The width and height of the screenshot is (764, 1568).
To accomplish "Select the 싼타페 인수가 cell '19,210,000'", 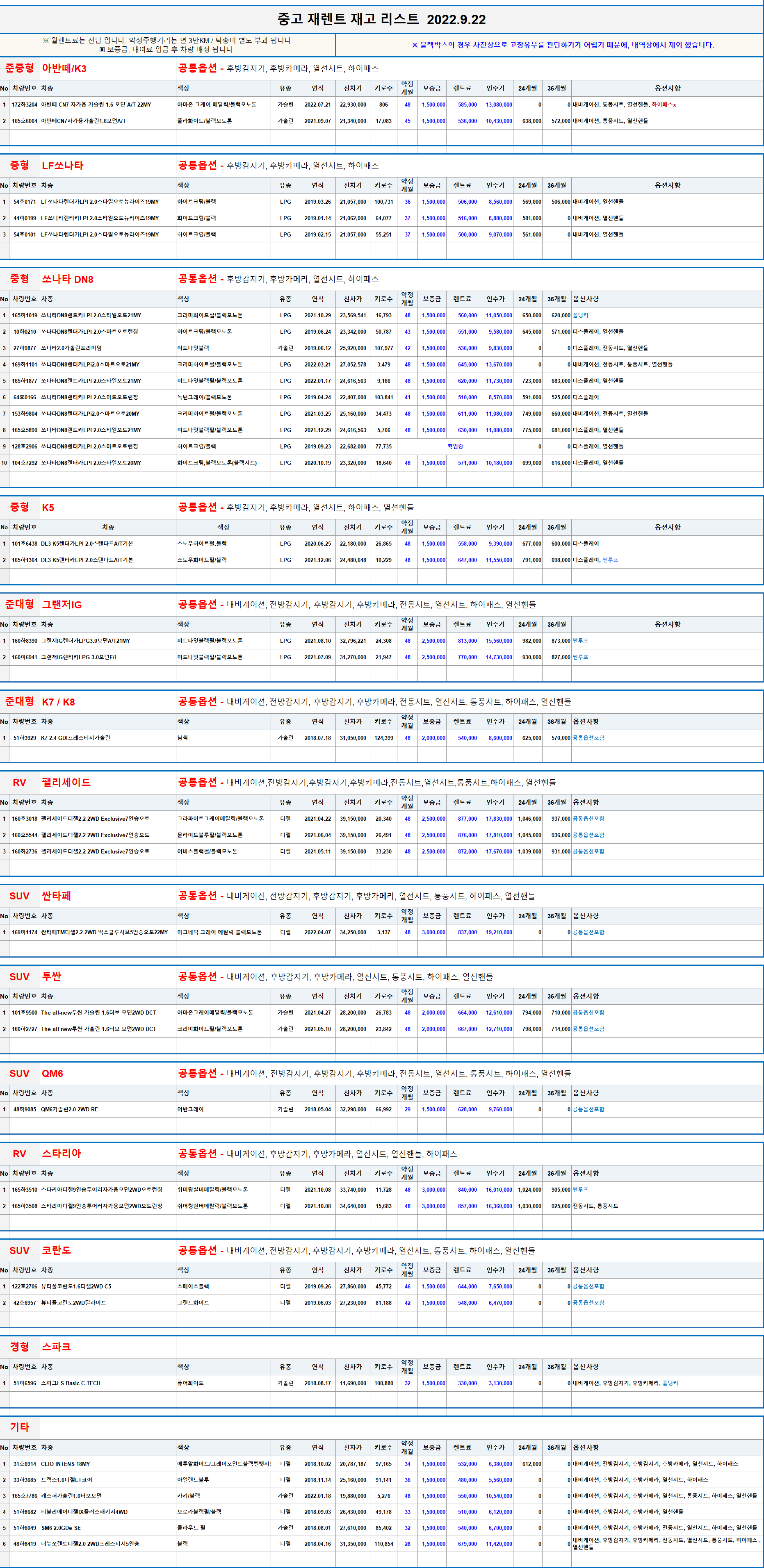I will (499, 932).
